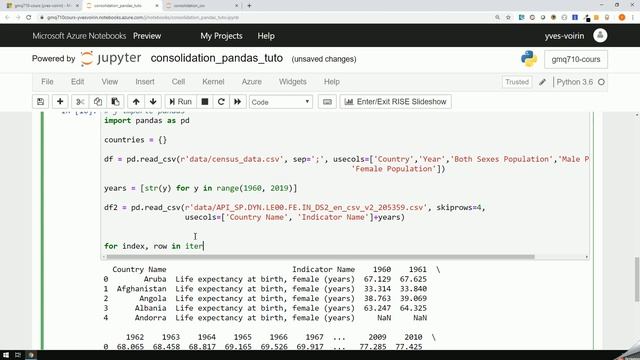
Task: Click the Afghanistan output row
Action: [265, 289]
